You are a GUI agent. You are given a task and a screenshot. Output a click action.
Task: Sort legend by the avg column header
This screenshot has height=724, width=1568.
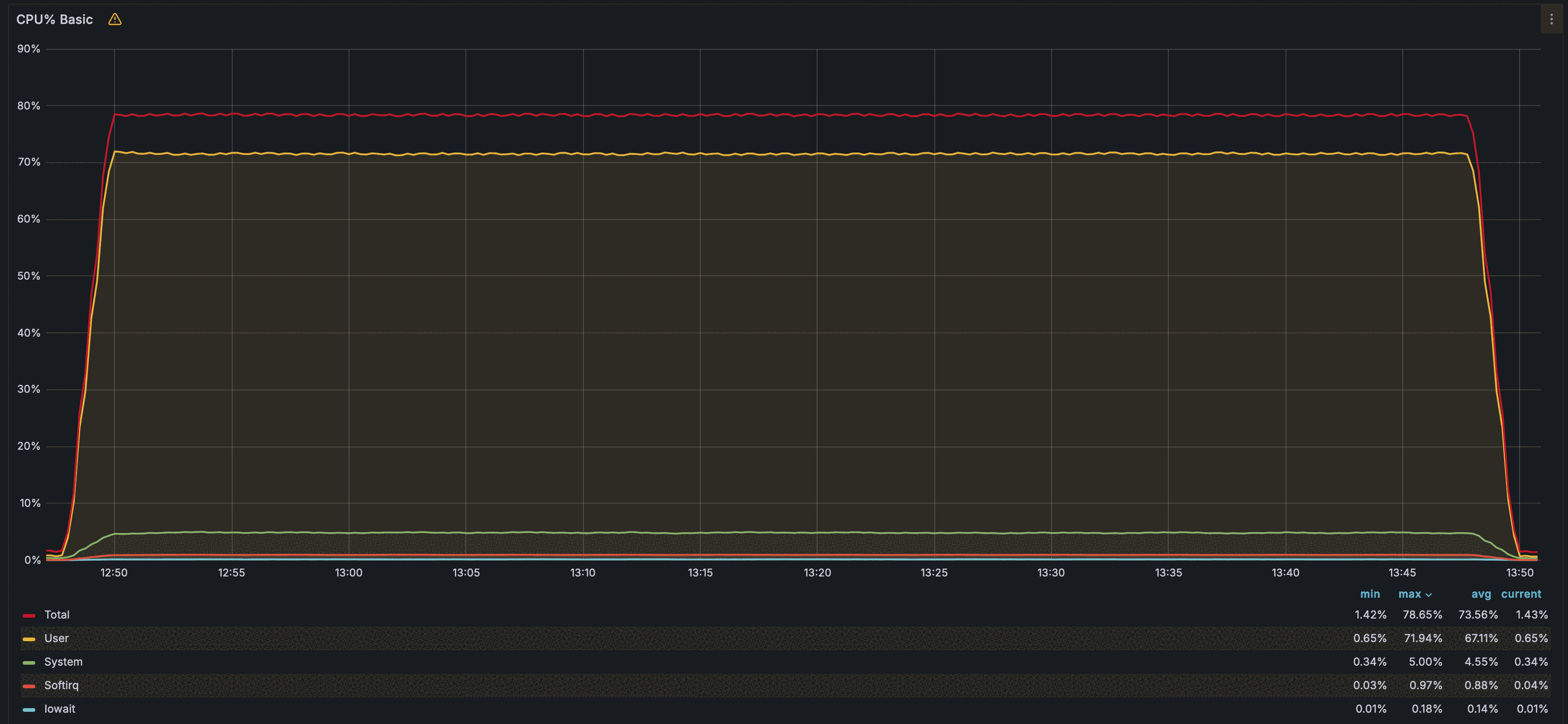(x=1480, y=594)
